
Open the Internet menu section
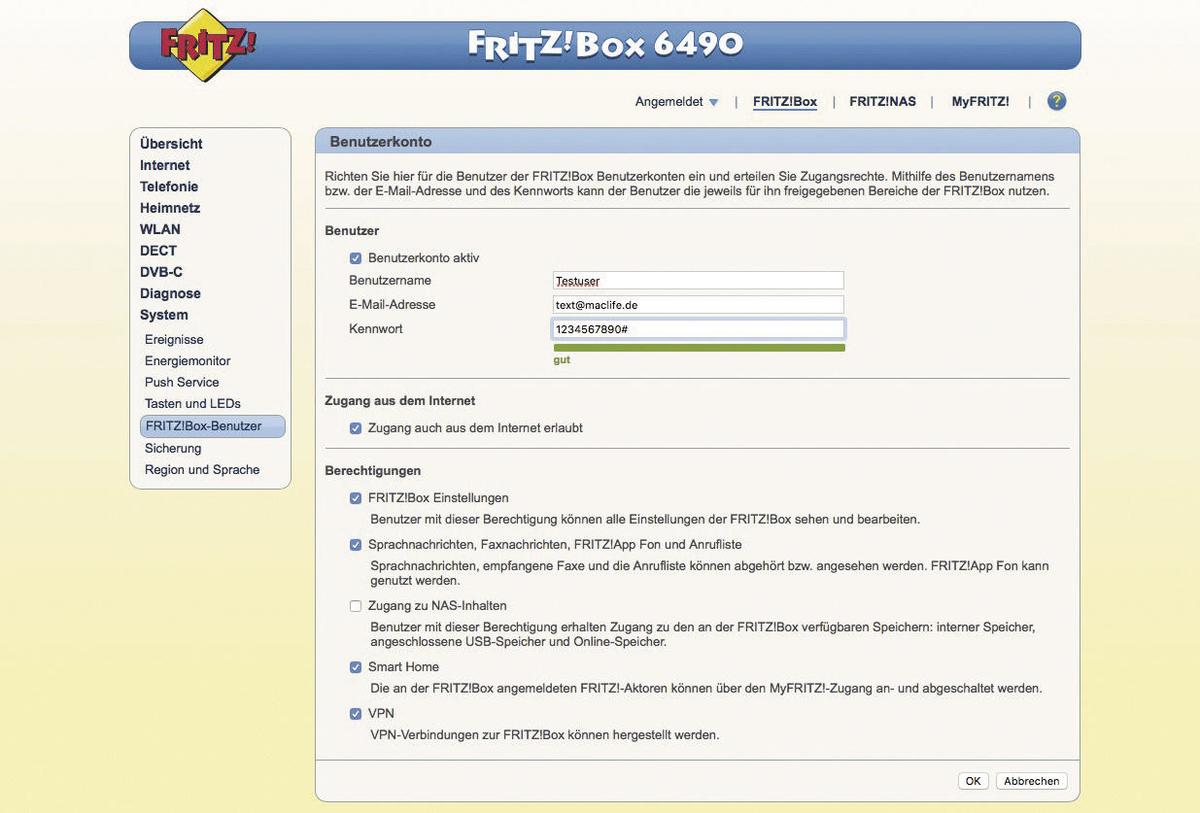pyautogui.click(x=165, y=165)
